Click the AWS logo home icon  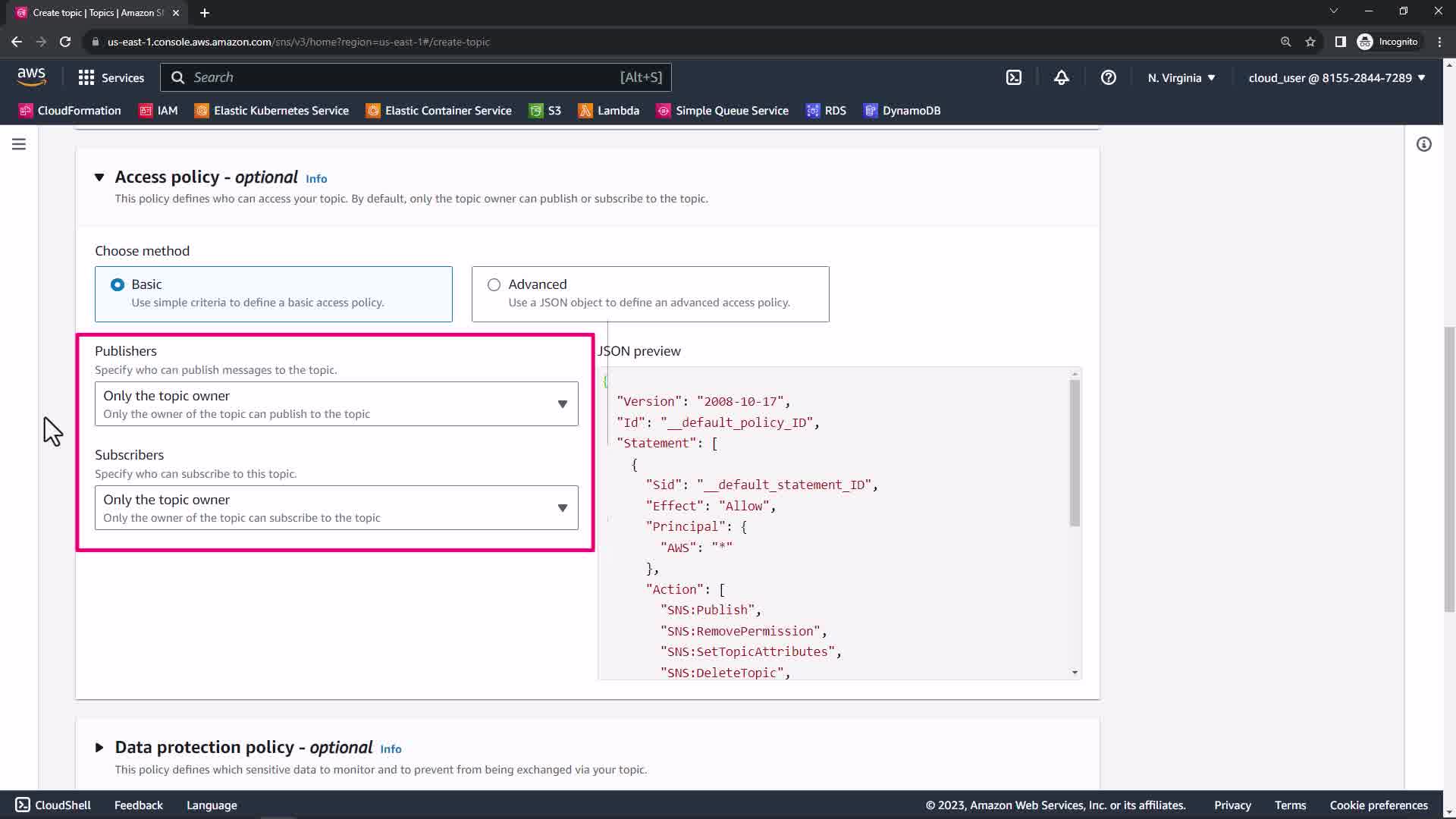31,77
